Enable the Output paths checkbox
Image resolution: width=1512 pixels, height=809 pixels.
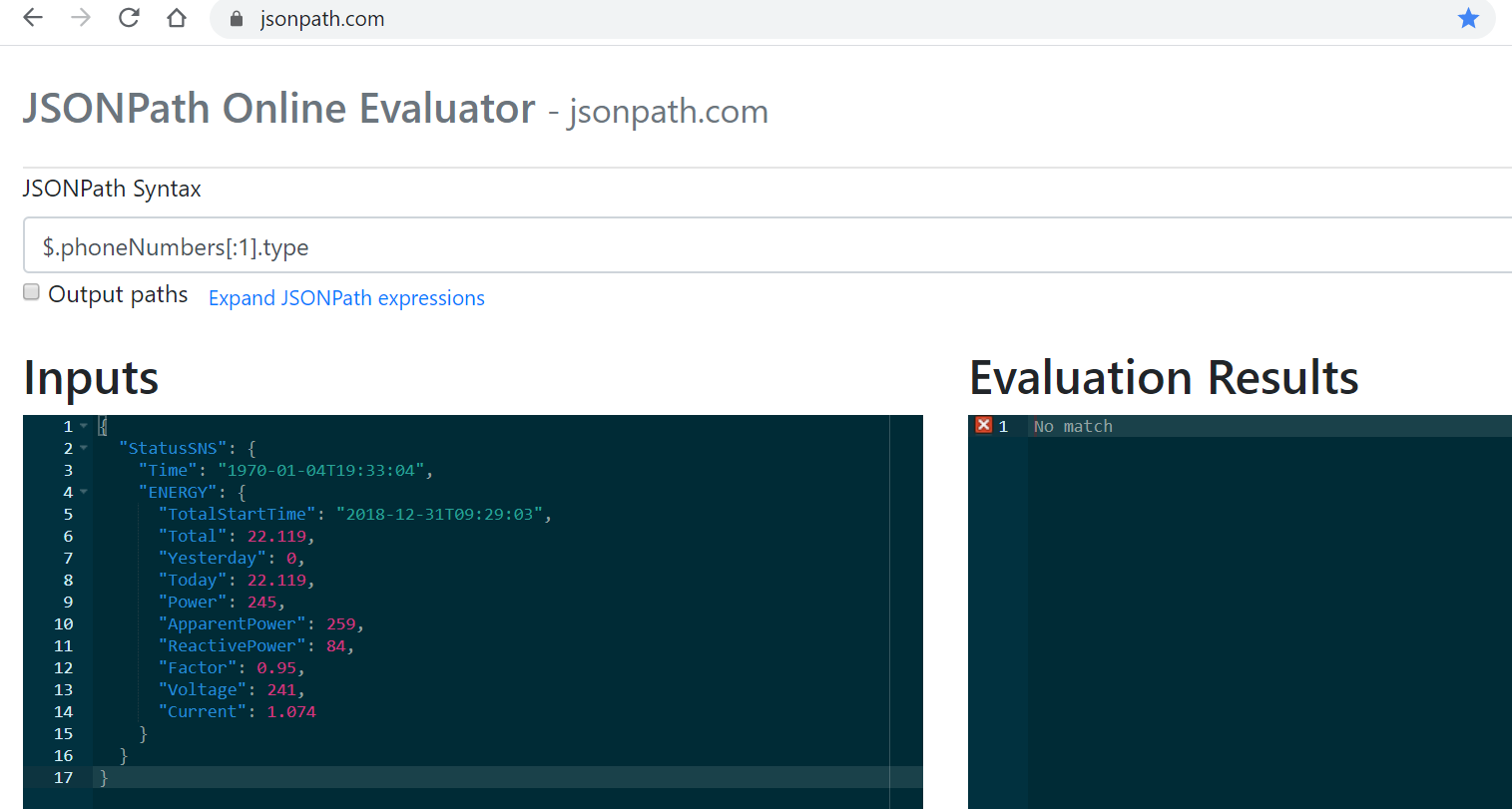(x=32, y=292)
